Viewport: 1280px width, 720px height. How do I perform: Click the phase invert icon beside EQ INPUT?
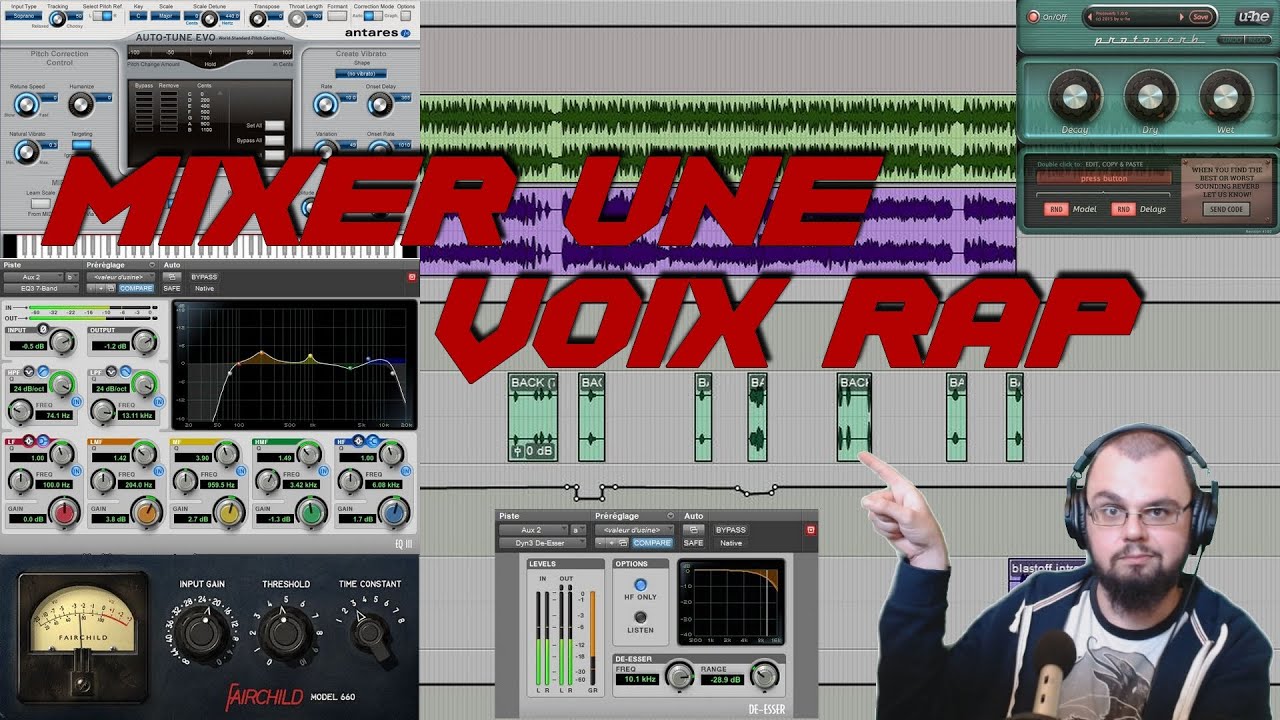pyautogui.click(x=42, y=329)
